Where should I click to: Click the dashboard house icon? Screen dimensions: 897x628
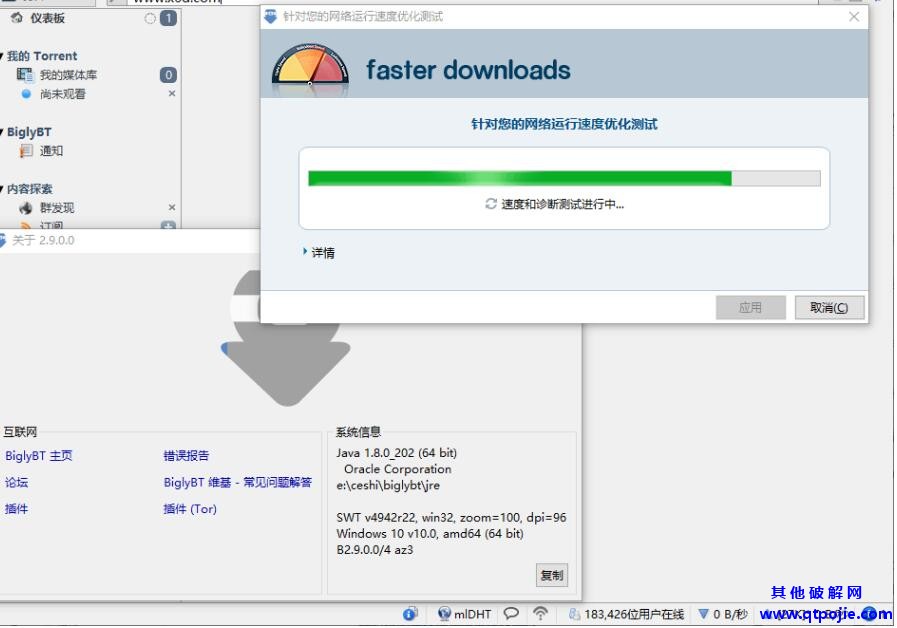click(17, 18)
